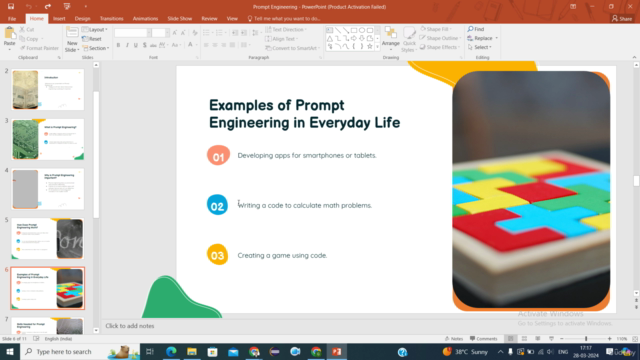Open Quick Styles gallery
The image size is (640, 360).
(x=409, y=40)
